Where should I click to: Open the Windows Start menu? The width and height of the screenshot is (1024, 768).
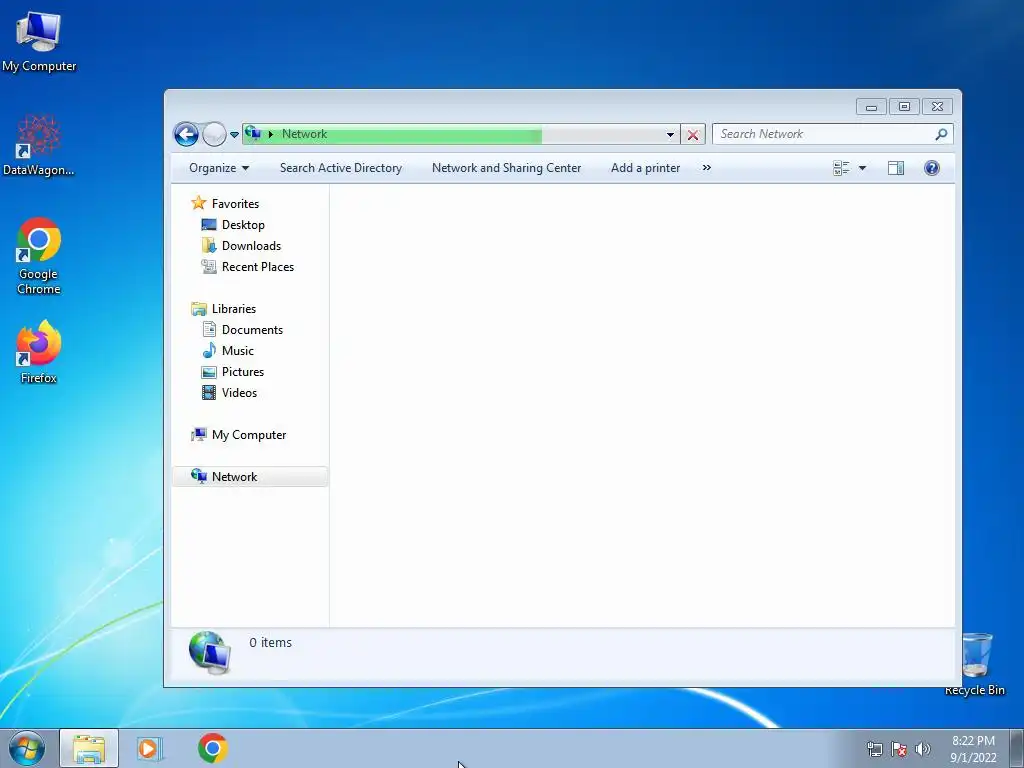pyautogui.click(x=27, y=748)
